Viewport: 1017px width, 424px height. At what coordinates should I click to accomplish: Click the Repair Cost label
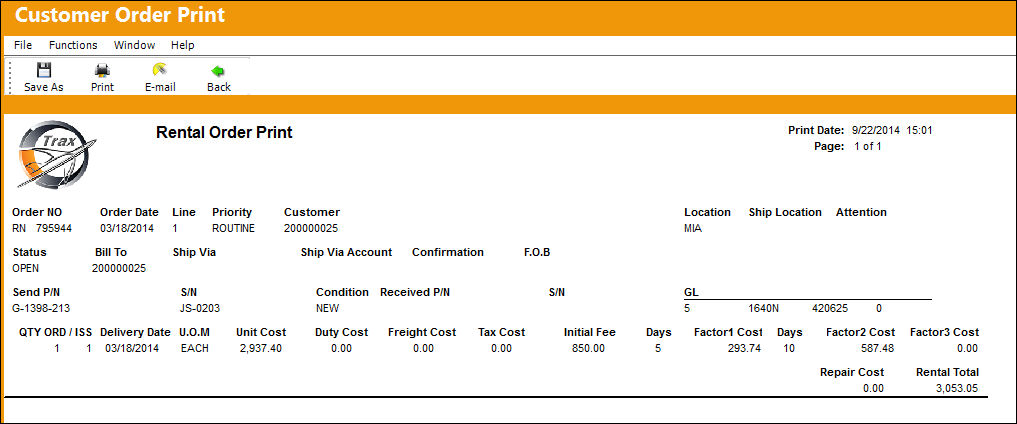click(852, 373)
